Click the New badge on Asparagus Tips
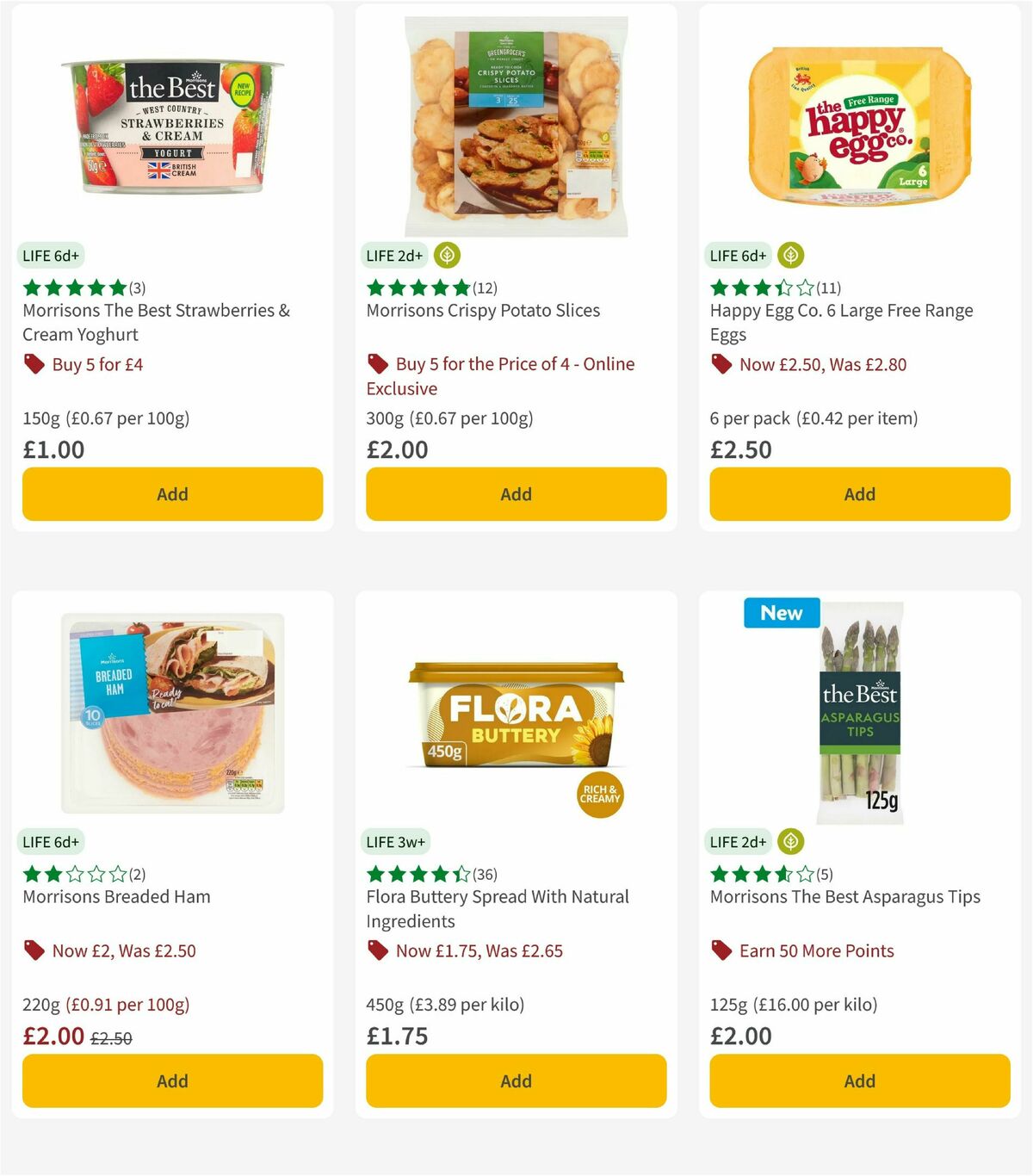 781,613
